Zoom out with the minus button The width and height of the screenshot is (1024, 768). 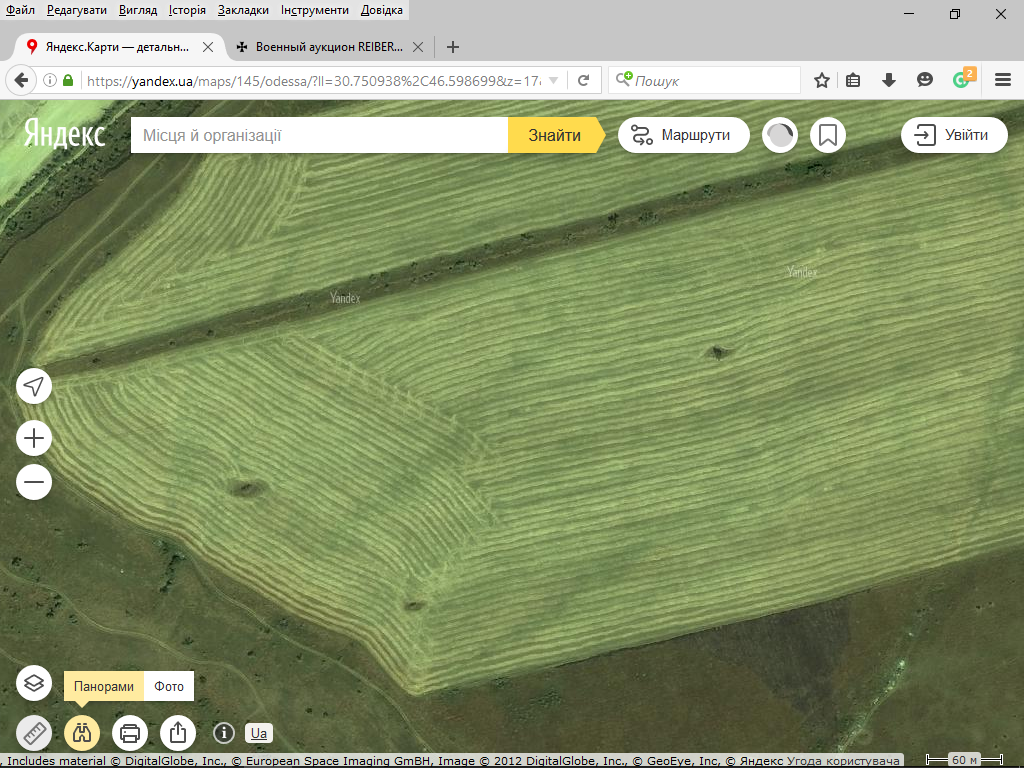pos(34,482)
